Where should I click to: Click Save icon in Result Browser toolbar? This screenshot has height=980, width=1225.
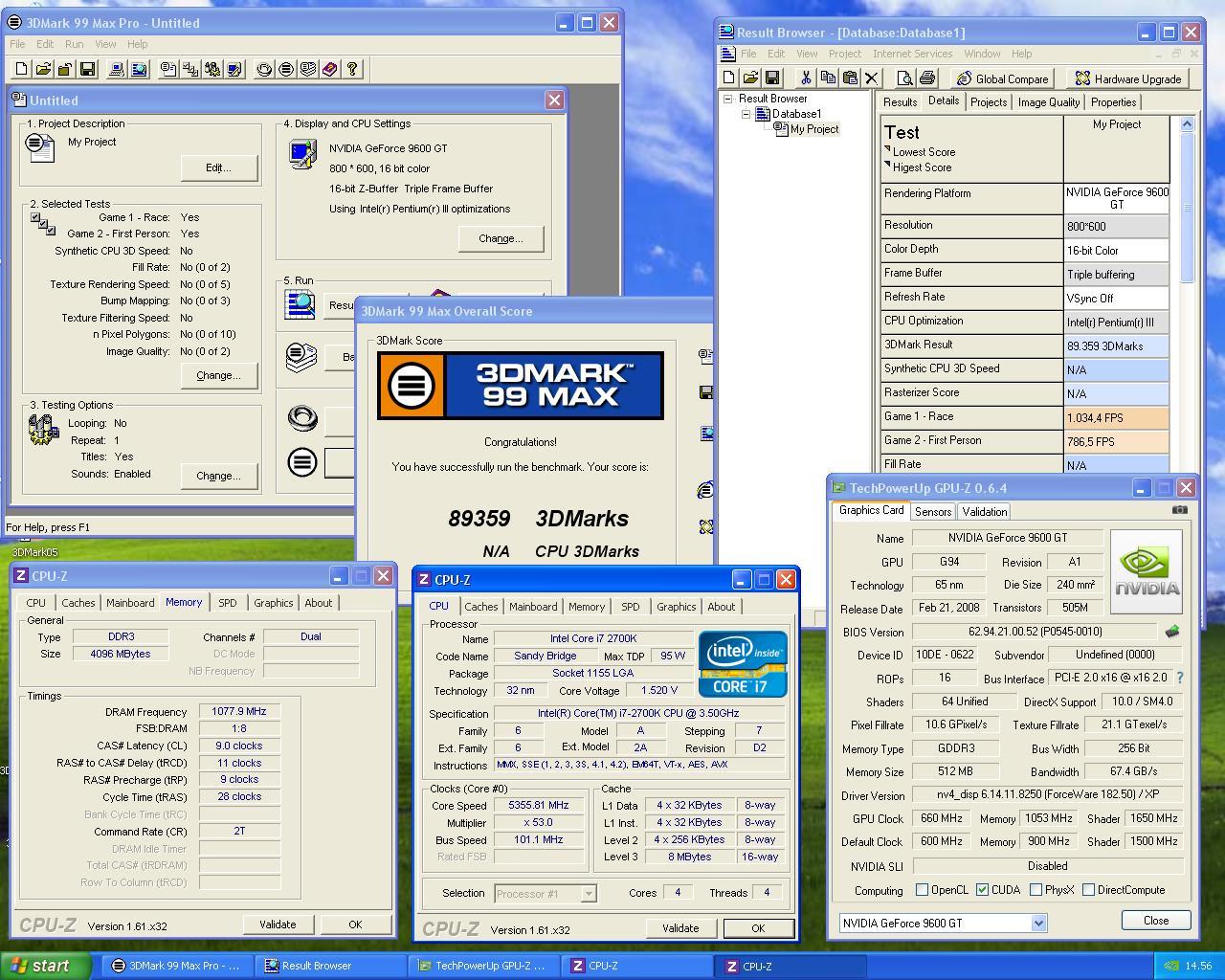click(772, 78)
